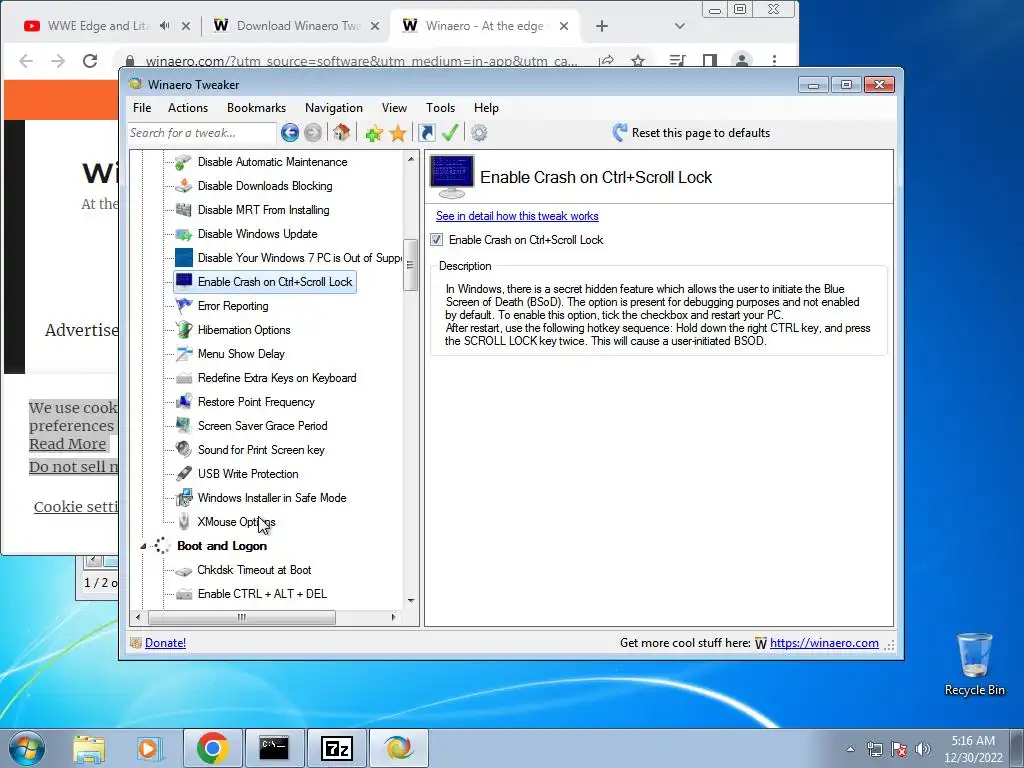Viewport: 1024px width, 768px height.
Task: Click the green add bookmark icon
Action: tap(374, 133)
